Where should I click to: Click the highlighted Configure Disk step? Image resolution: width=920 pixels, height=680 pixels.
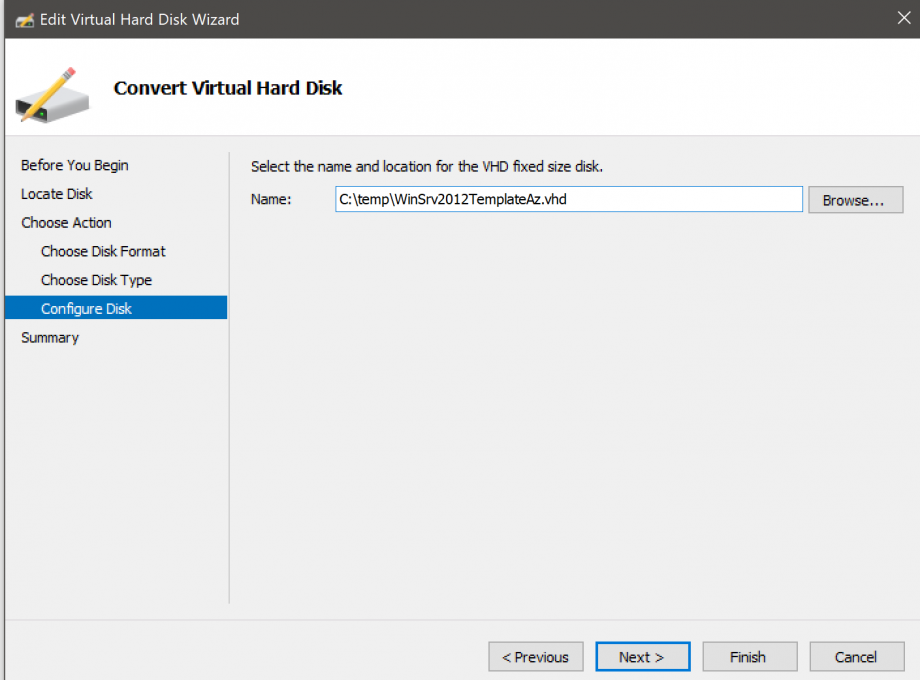pyautogui.click(x=85, y=308)
